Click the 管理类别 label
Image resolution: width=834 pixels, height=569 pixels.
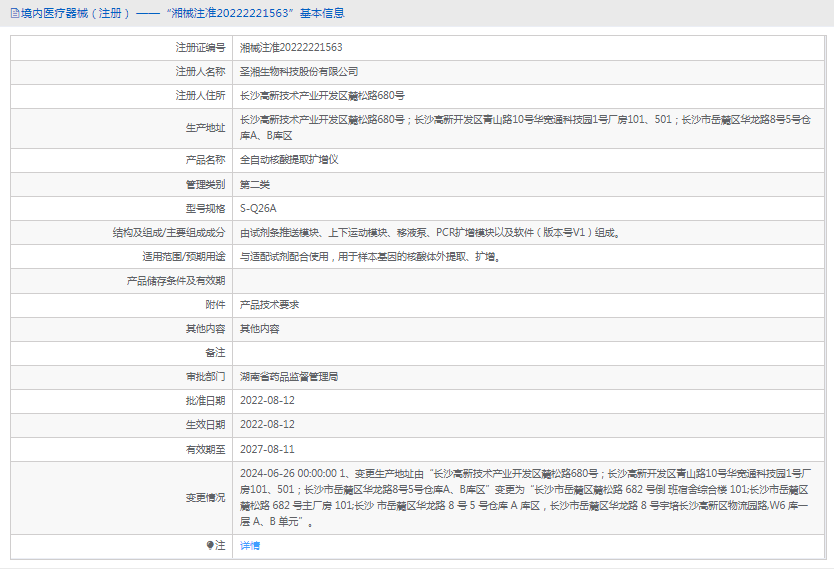click(x=205, y=185)
